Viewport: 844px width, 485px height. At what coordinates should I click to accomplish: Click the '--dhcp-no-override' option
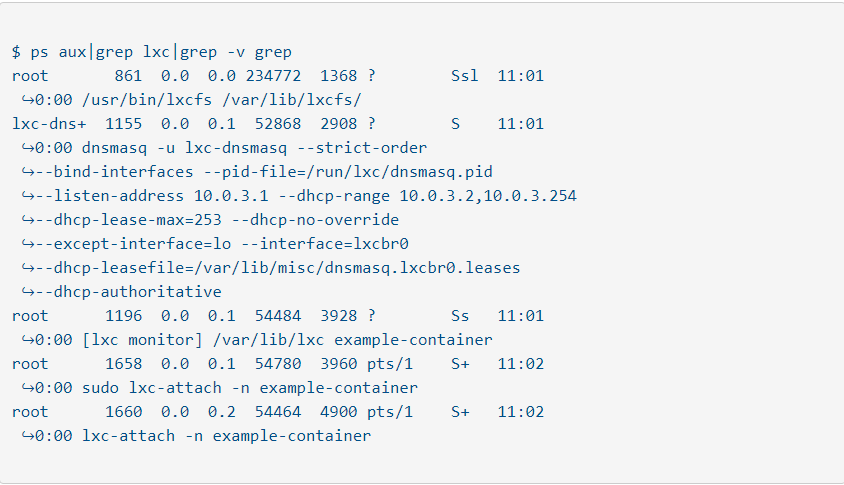click(x=315, y=220)
